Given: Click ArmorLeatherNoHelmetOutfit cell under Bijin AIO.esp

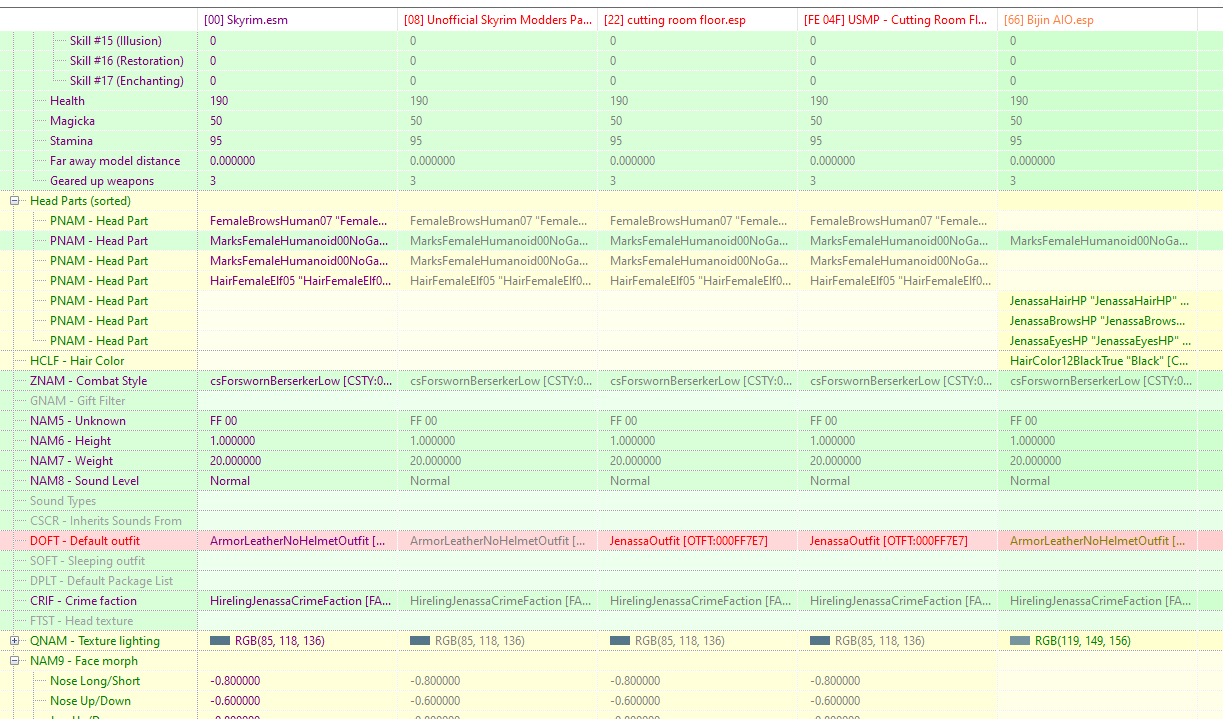Looking at the screenshot, I should pyautogui.click(x=1097, y=541).
